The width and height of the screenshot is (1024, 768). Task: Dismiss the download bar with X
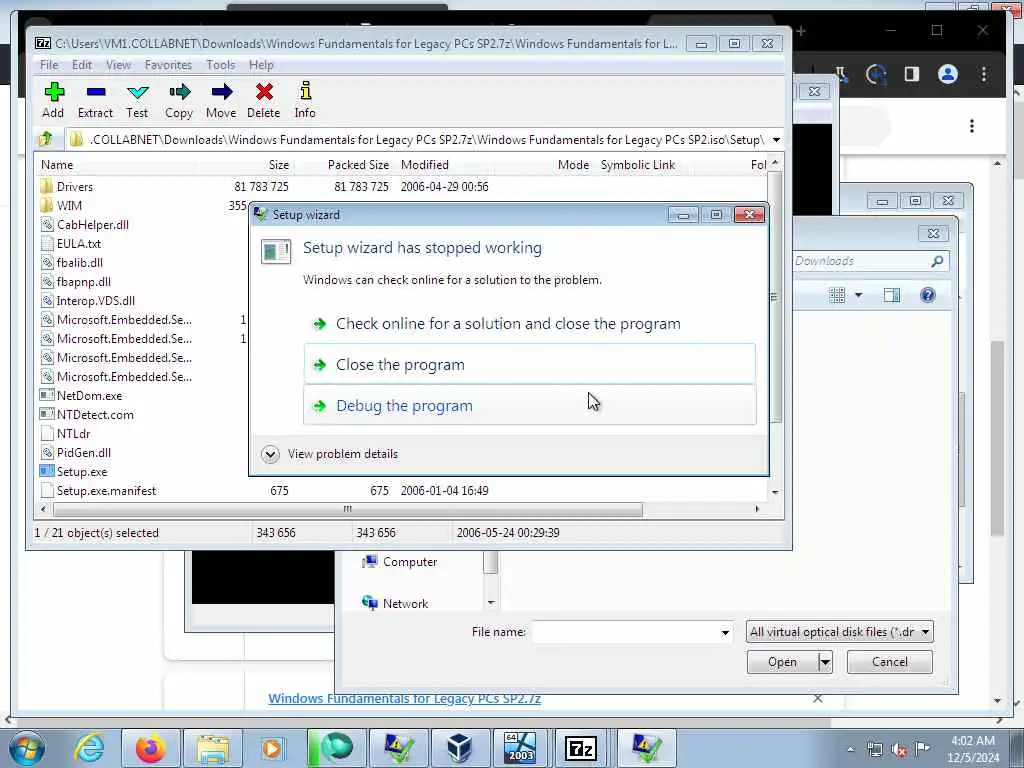[818, 699]
